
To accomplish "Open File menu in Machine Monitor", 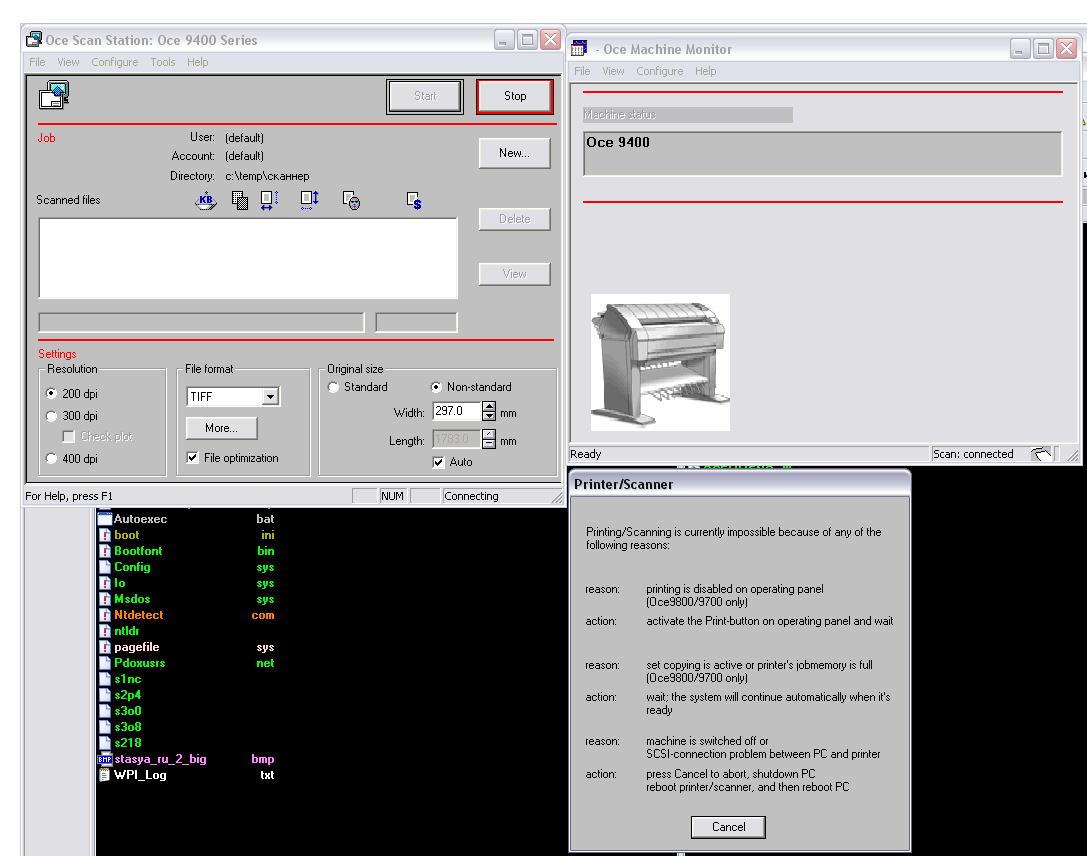I will point(582,71).
